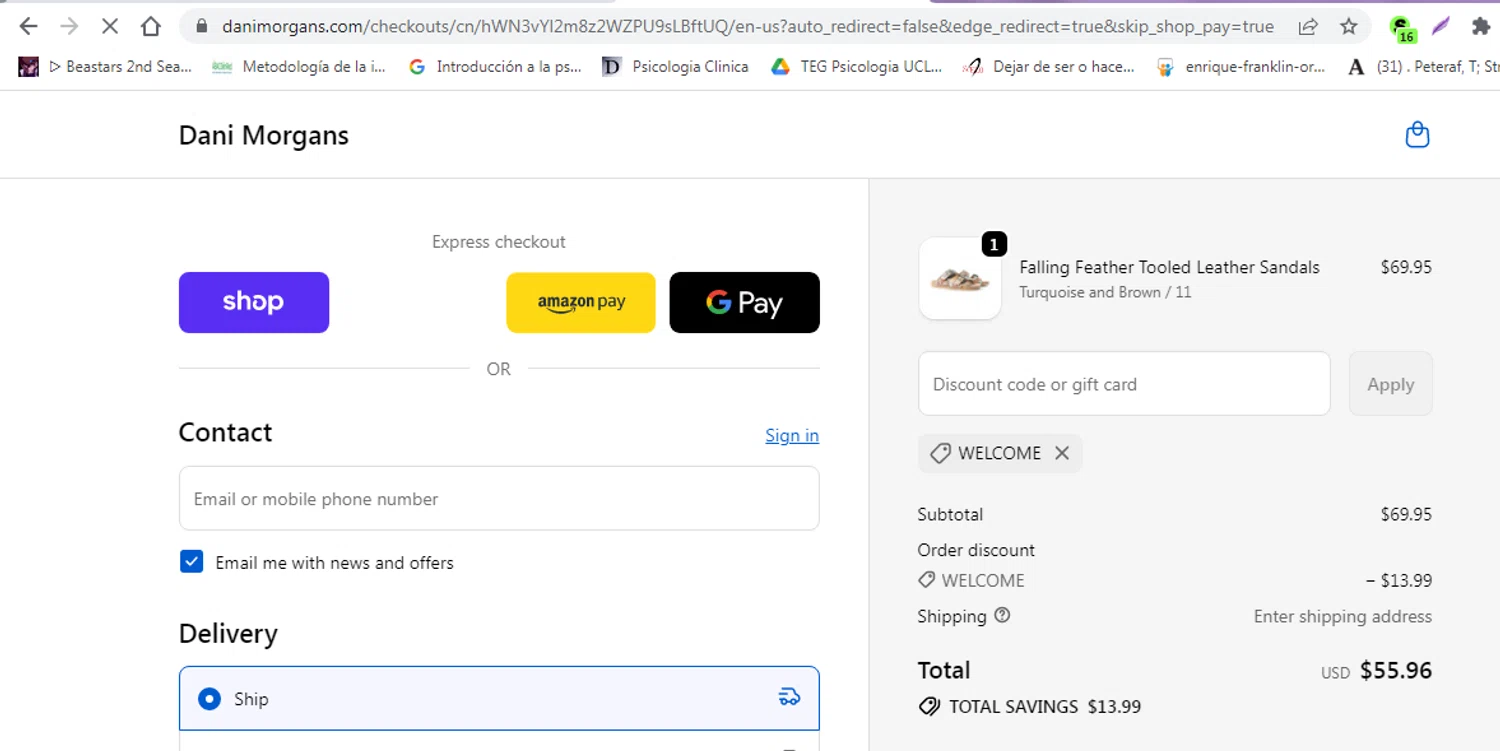This screenshot has height=751, width=1500.
Task: Open the Dejar de ser o hace... bookmark
Action: pos(1048,67)
